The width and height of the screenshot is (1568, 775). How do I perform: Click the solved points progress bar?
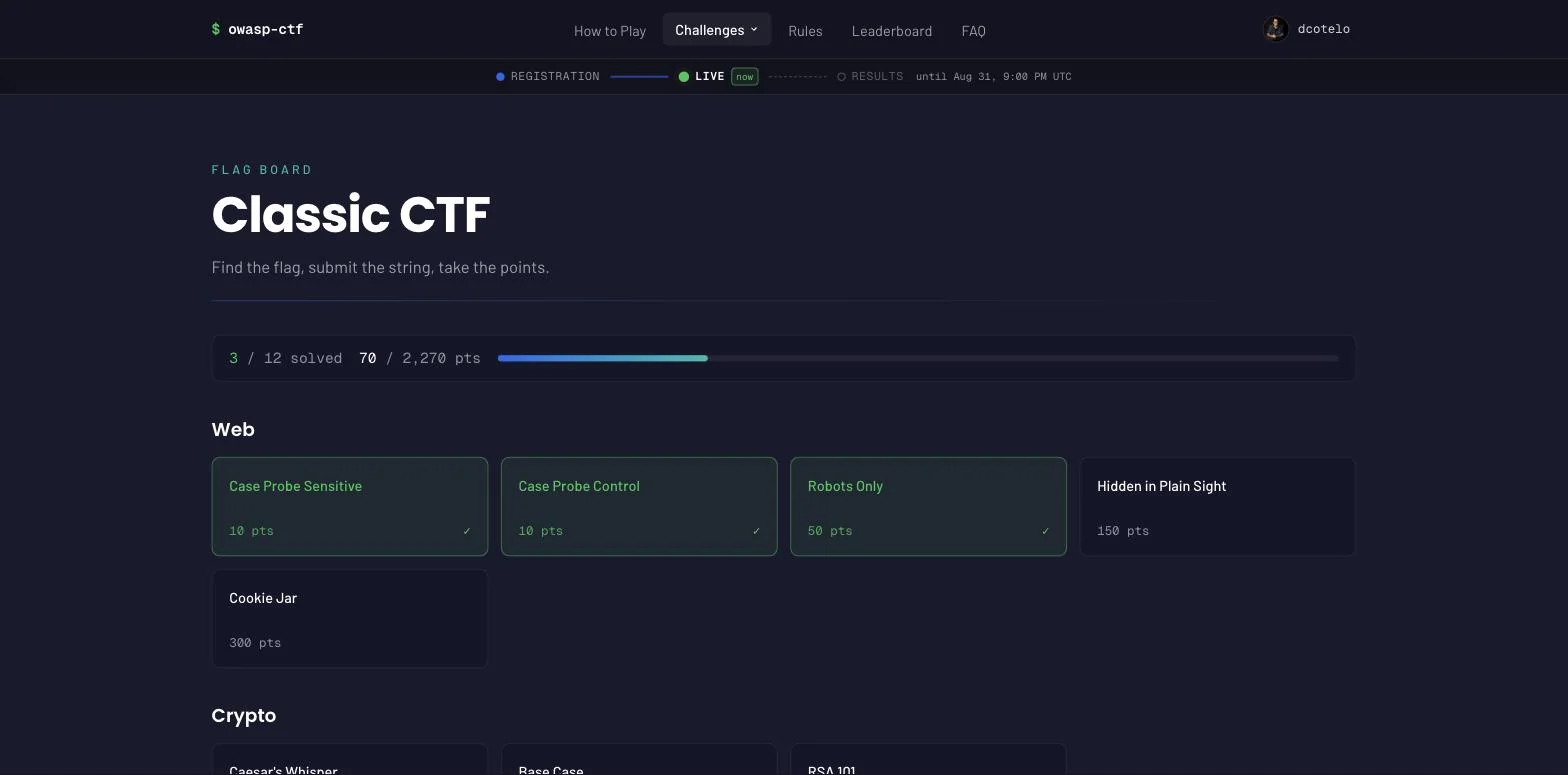click(x=918, y=358)
